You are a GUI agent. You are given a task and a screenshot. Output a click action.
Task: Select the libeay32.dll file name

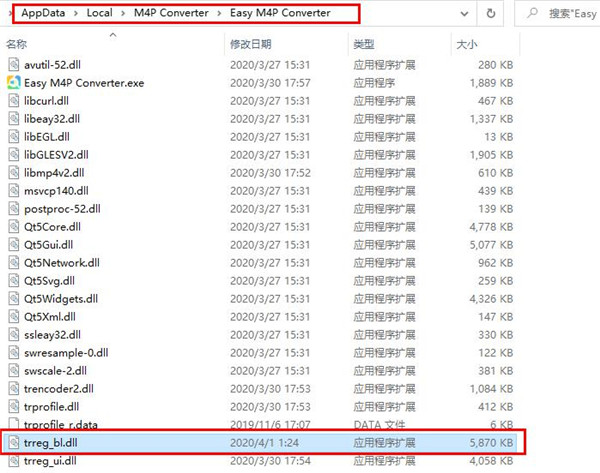[x=52, y=119]
